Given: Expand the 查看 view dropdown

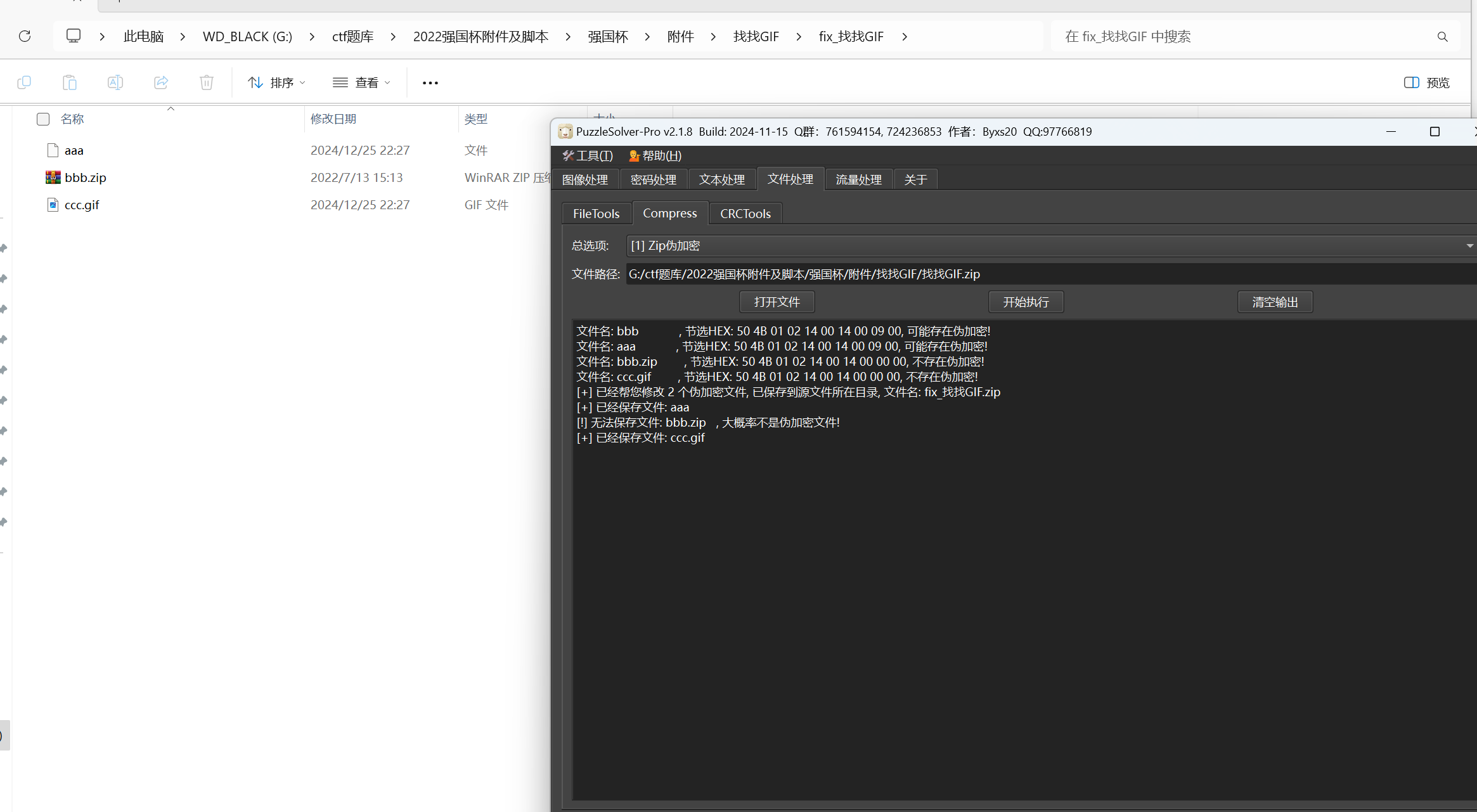Looking at the screenshot, I should click(x=361, y=82).
